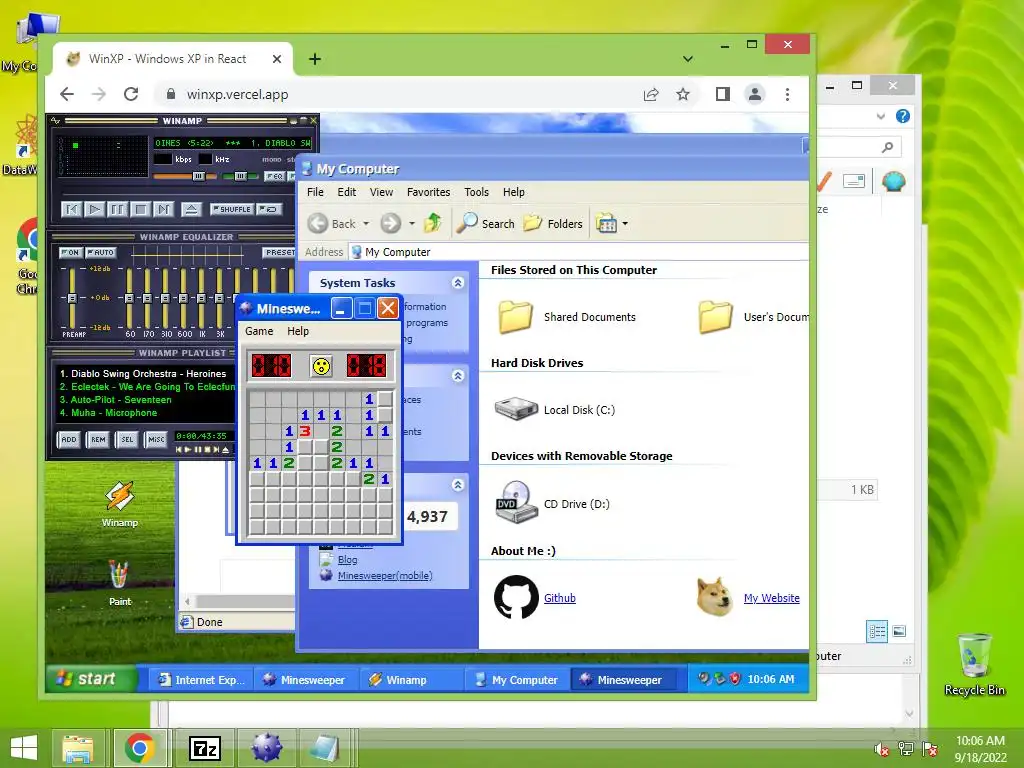This screenshot has width=1024, height=768.
Task: Click the playlist SEL button
Action: (127, 440)
